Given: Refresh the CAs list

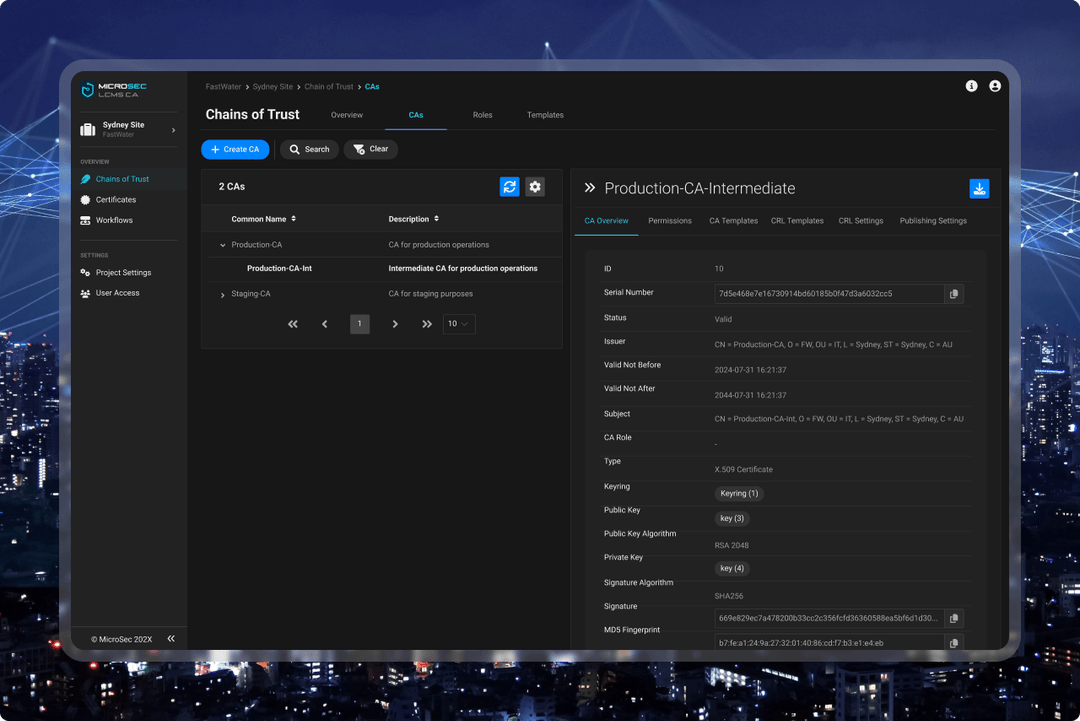Looking at the screenshot, I should coord(510,187).
